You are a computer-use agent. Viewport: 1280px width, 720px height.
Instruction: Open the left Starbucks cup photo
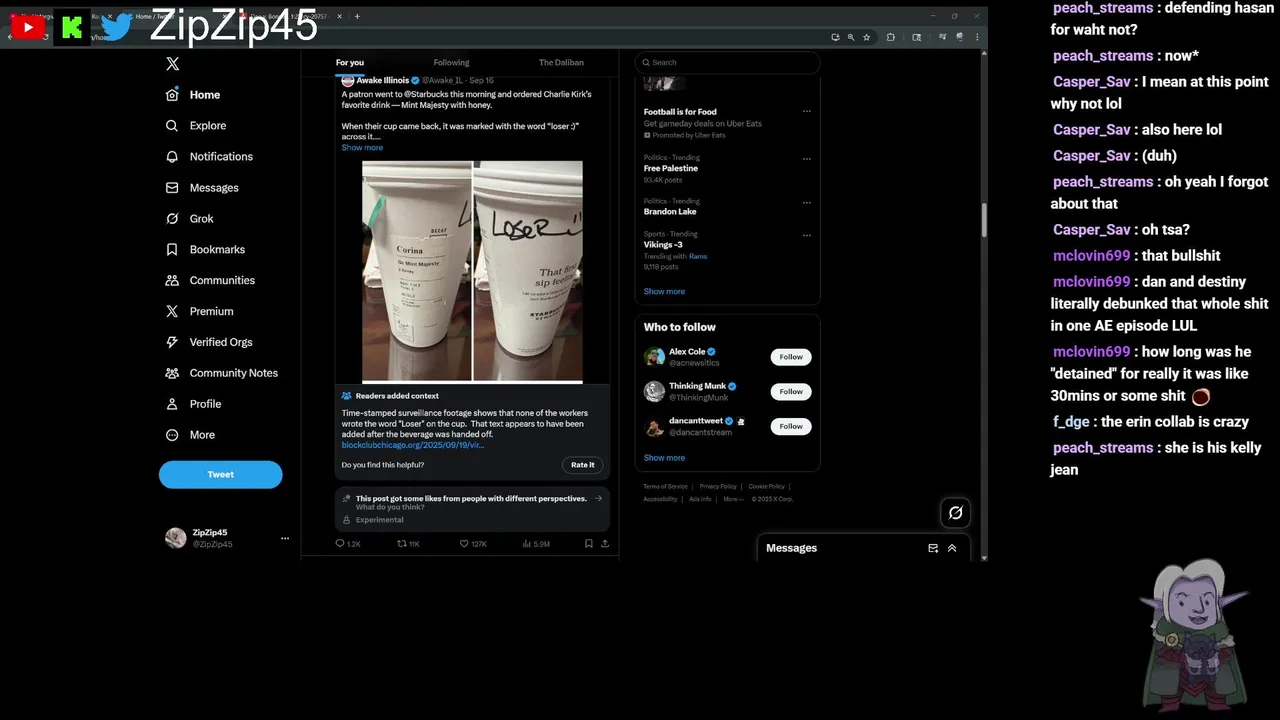click(x=417, y=271)
